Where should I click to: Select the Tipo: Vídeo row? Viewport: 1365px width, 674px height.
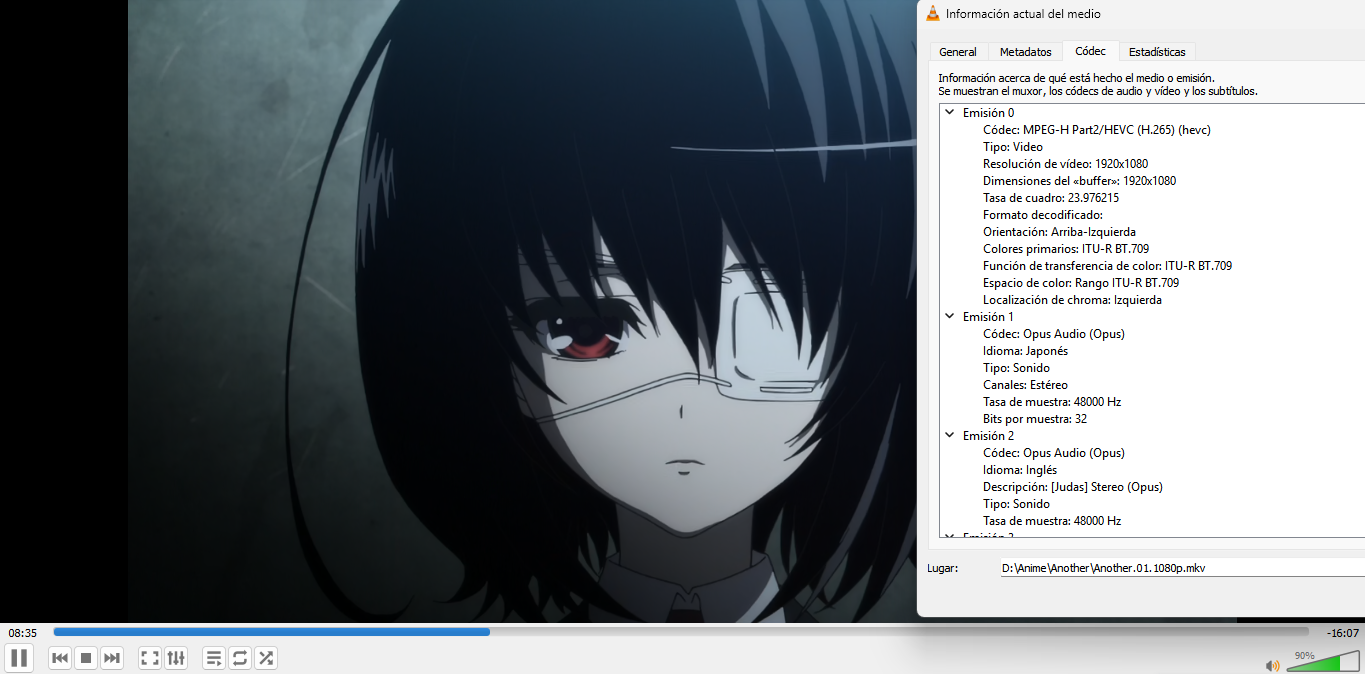click(x=1013, y=147)
